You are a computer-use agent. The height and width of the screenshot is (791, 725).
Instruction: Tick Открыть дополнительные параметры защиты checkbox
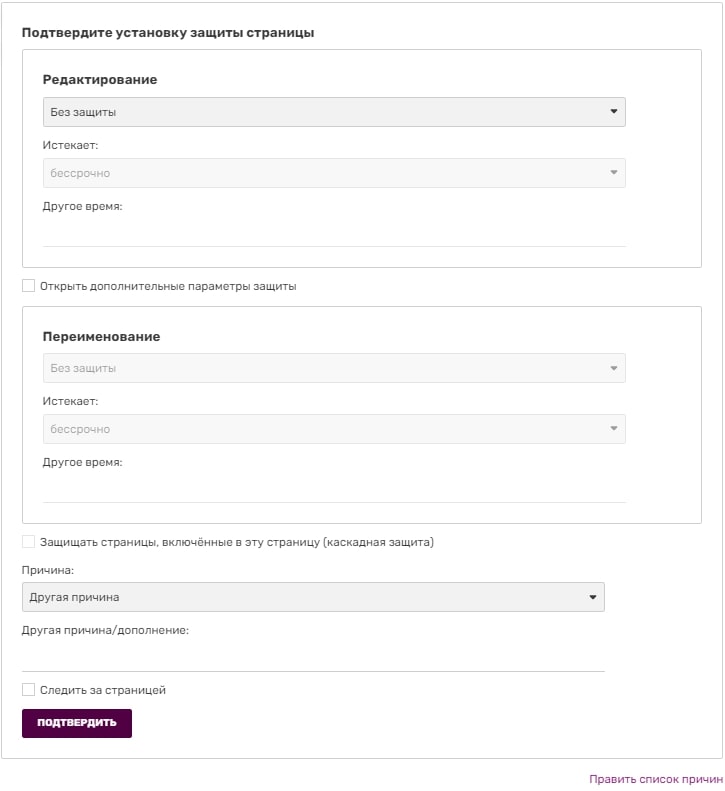point(28,286)
